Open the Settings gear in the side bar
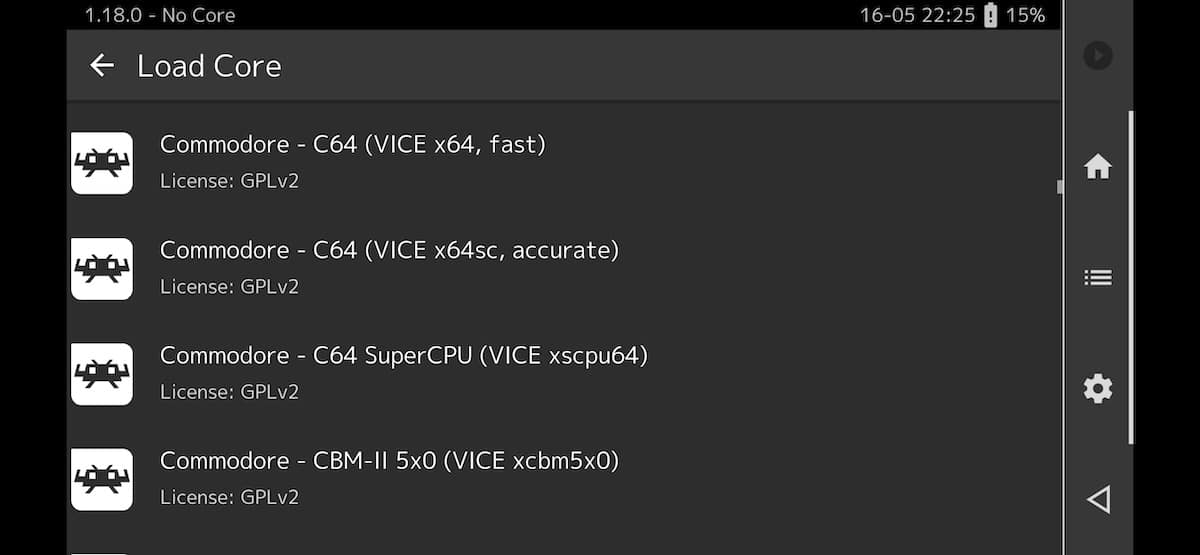The width and height of the screenshot is (1200, 555). 1098,388
